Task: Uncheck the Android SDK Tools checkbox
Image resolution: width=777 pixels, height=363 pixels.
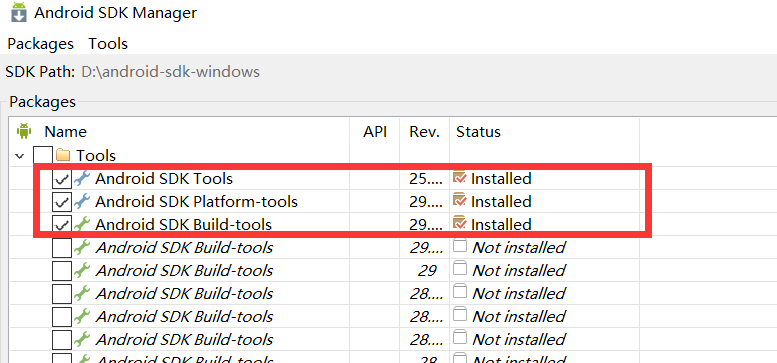Action: point(61,179)
